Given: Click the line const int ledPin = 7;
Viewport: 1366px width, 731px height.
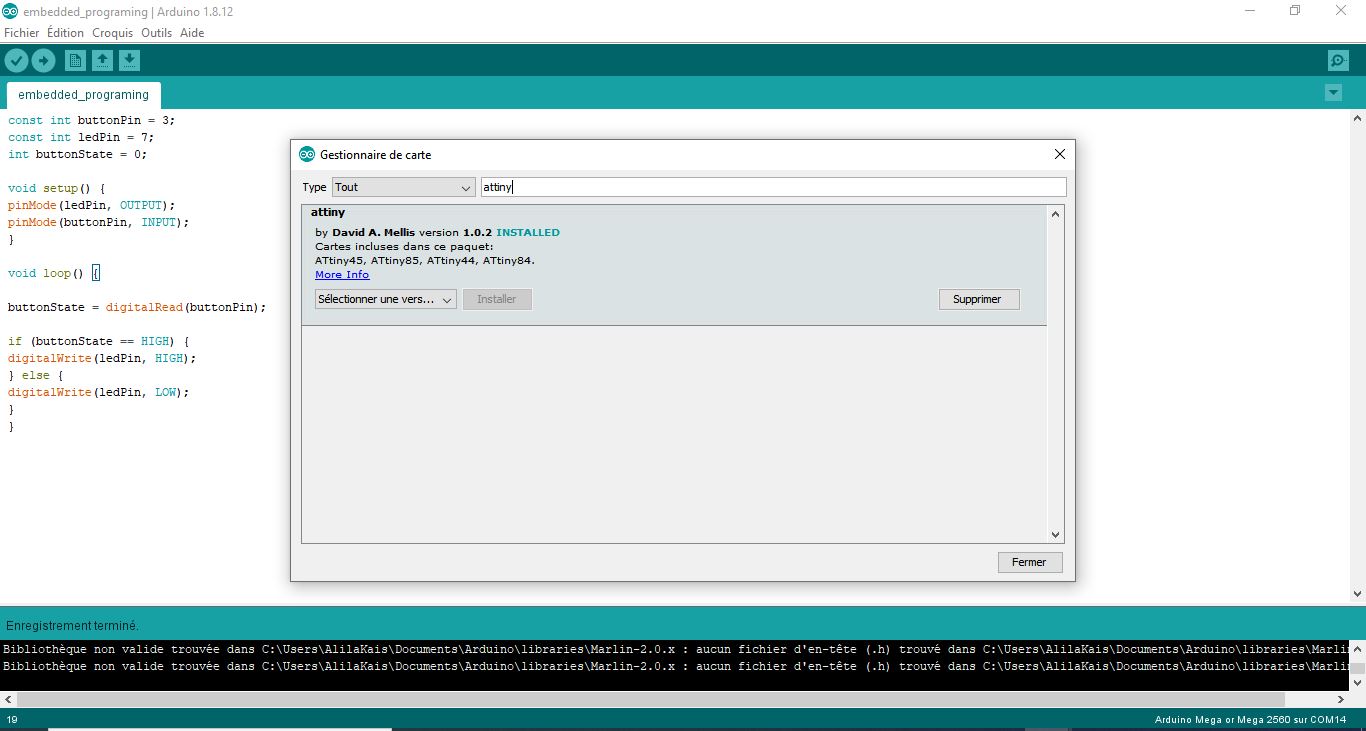Looking at the screenshot, I should tap(81, 137).
